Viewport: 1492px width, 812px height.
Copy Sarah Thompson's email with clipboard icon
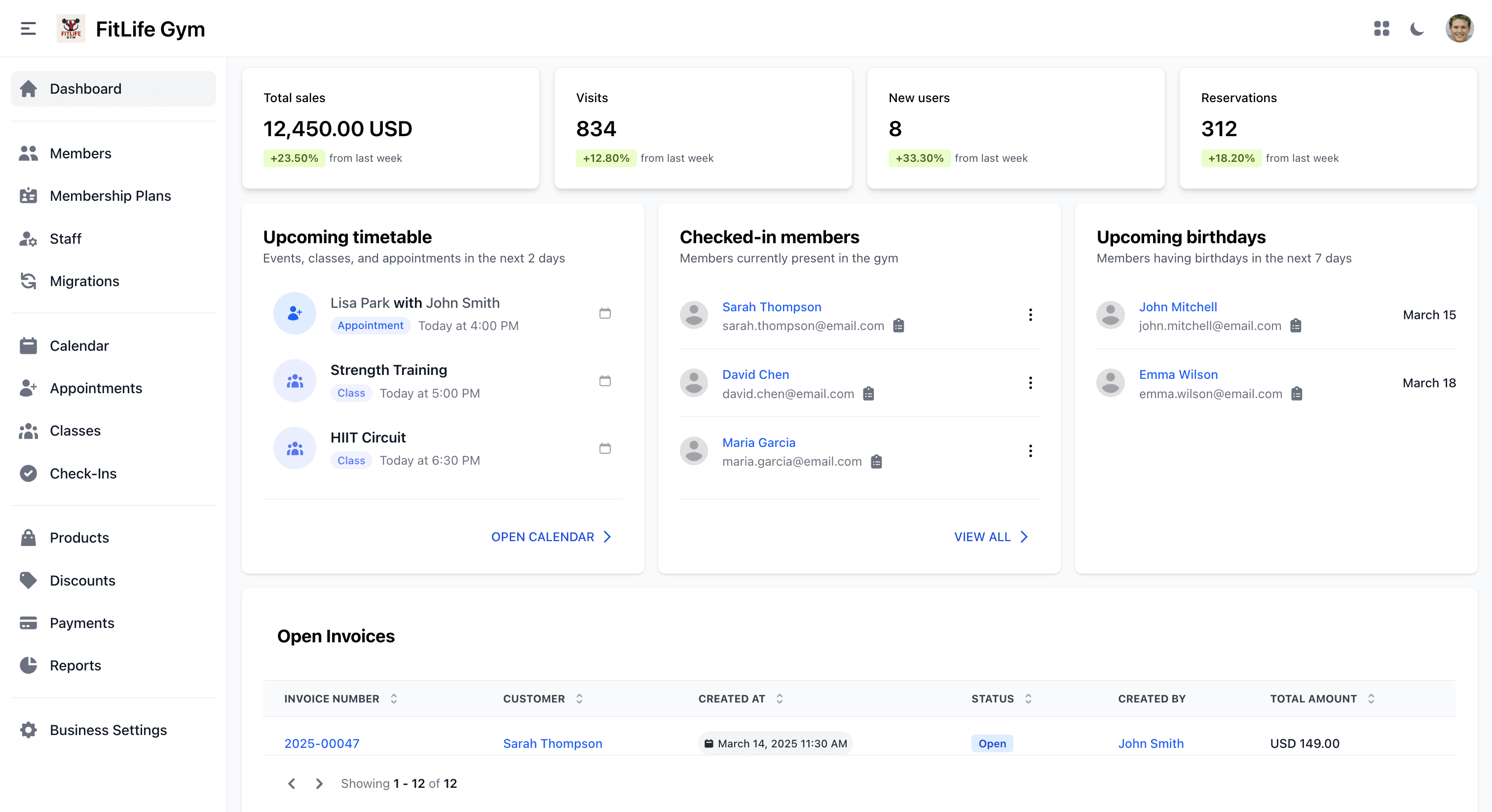[899, 326]
